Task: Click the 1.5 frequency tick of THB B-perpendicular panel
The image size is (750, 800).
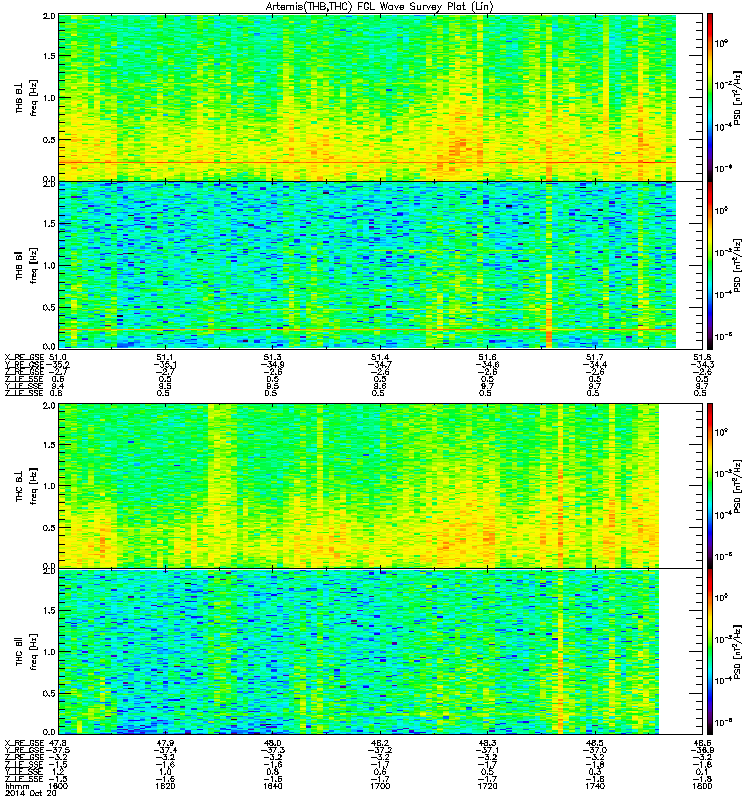Action: tap(49, 56)
